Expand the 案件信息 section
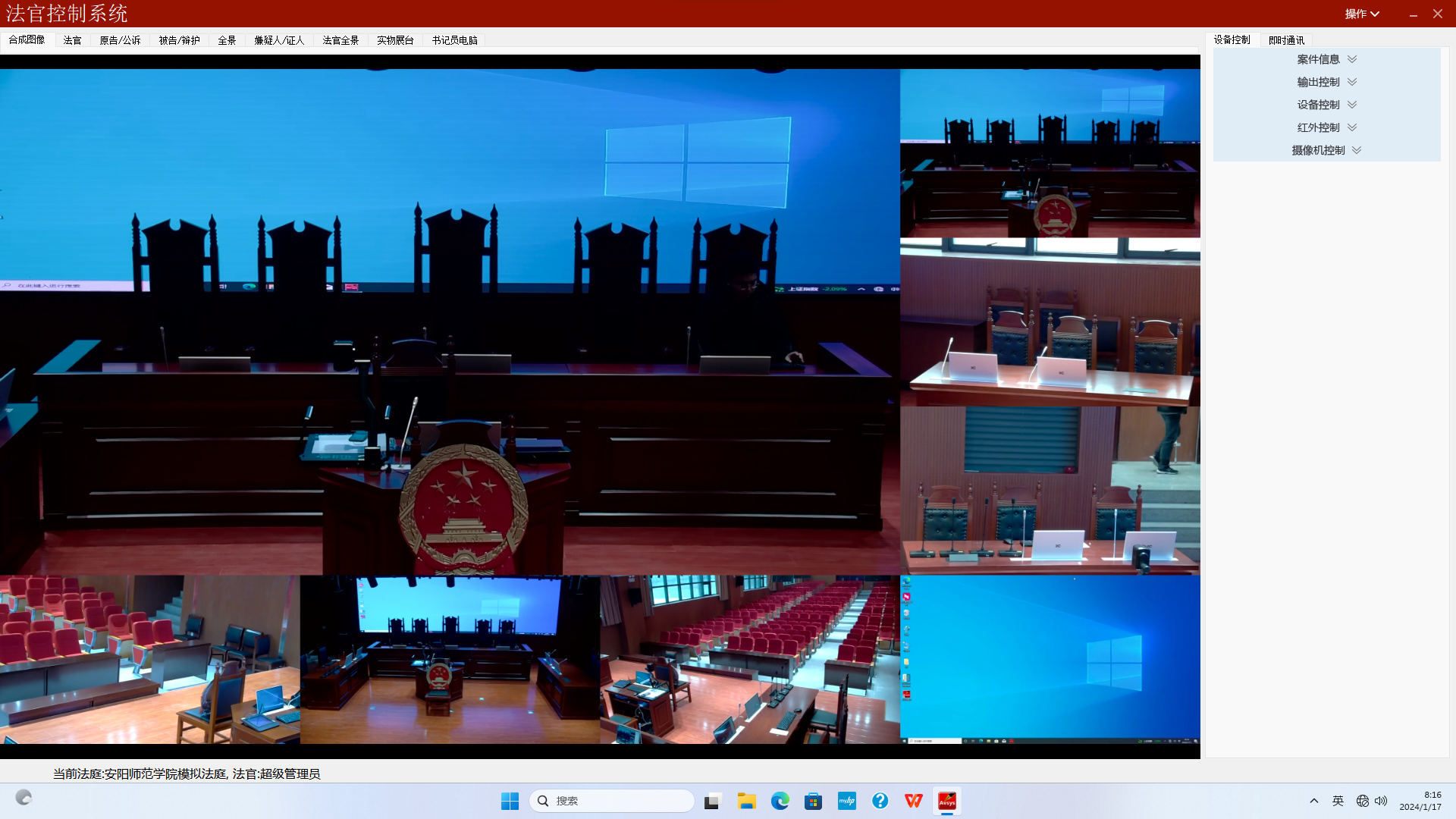Screen dimensions: 1456x819 point(1326,59)
